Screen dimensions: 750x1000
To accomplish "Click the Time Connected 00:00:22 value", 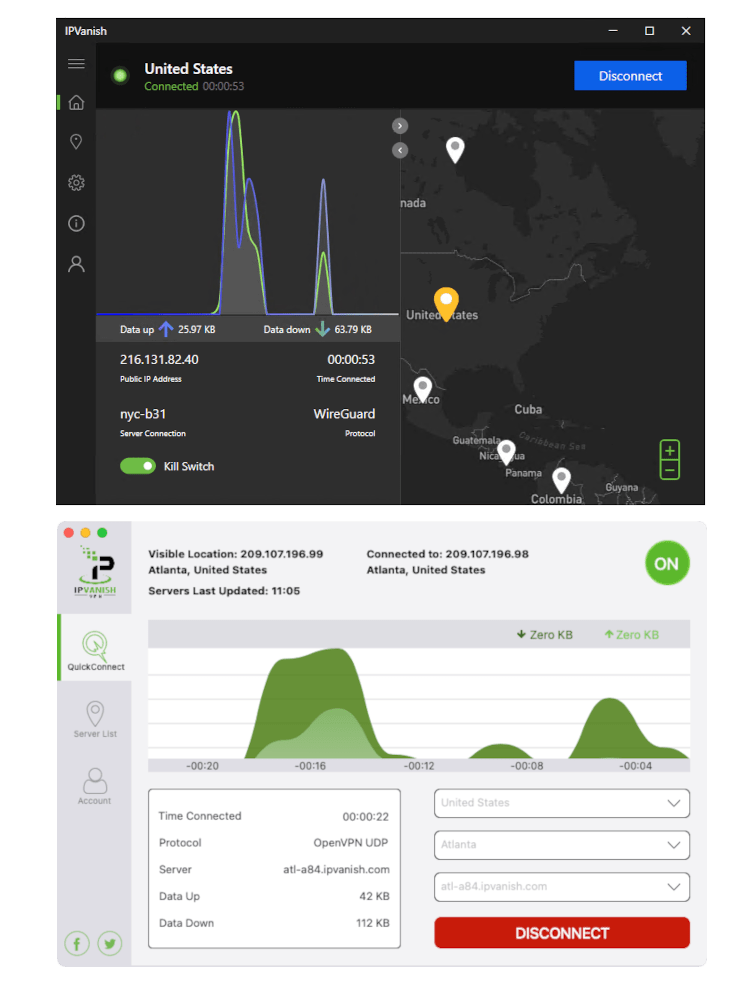I will 365,816.
